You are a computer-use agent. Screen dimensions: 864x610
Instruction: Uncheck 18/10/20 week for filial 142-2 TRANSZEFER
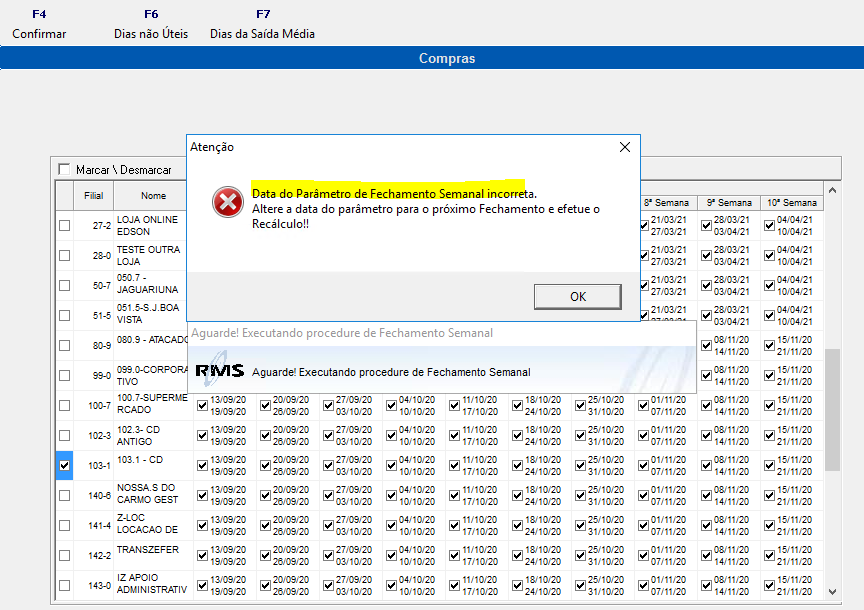click(517, 555)
